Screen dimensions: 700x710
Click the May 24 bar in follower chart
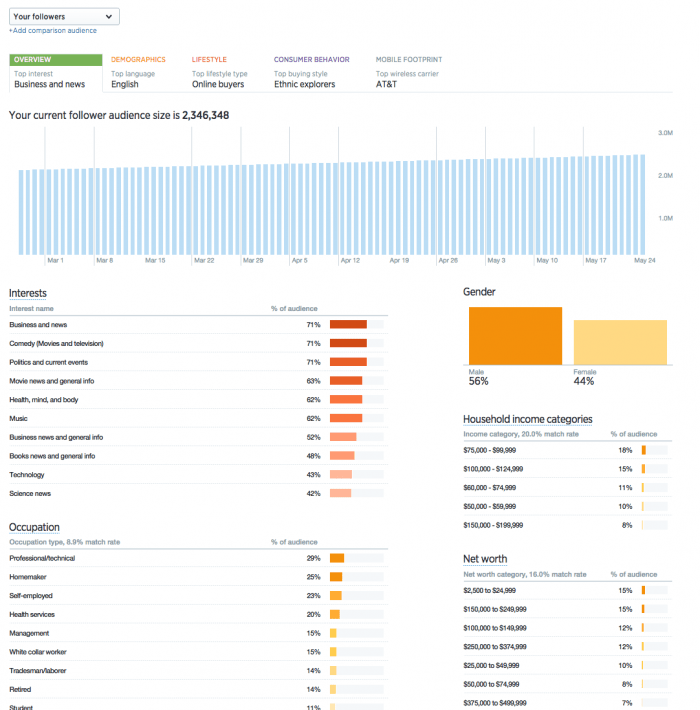pyautogui.click(x=641, y=205)
